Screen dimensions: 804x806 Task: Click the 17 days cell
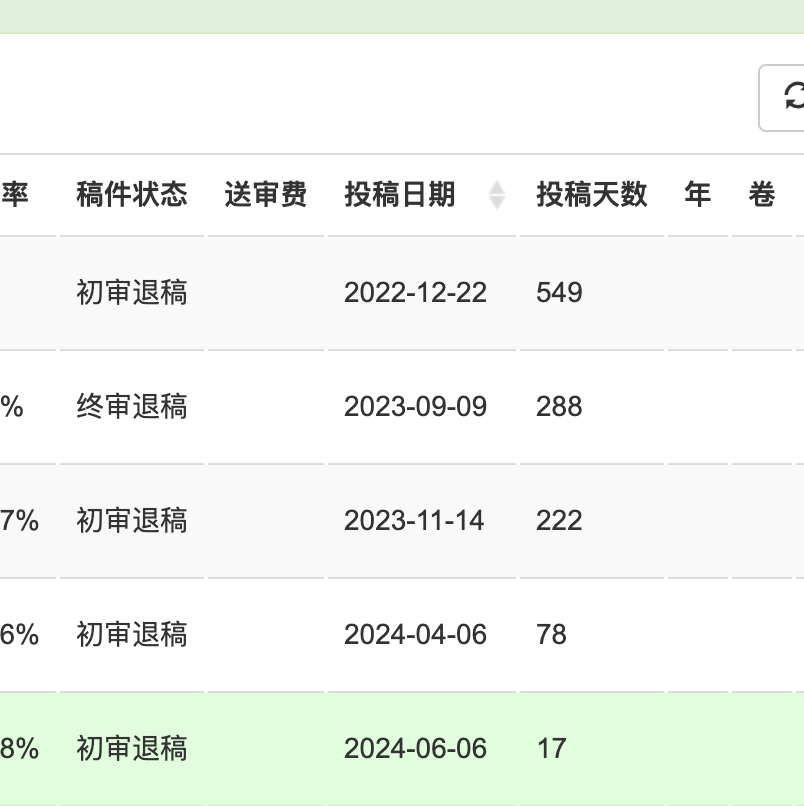[551, 749]
